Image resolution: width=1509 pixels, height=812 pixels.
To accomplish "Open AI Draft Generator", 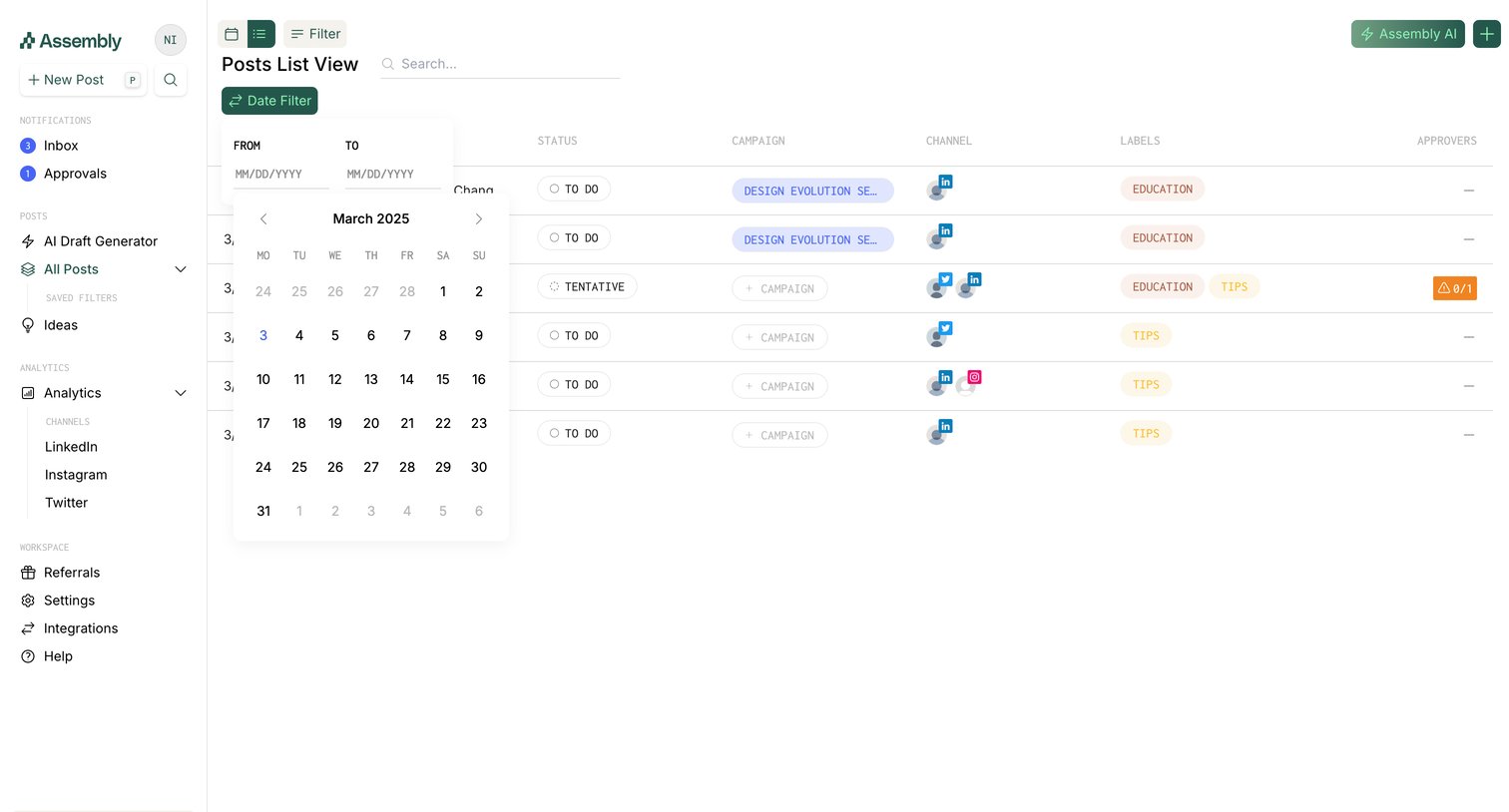I will pyautogui.click(x=103, y=241).
